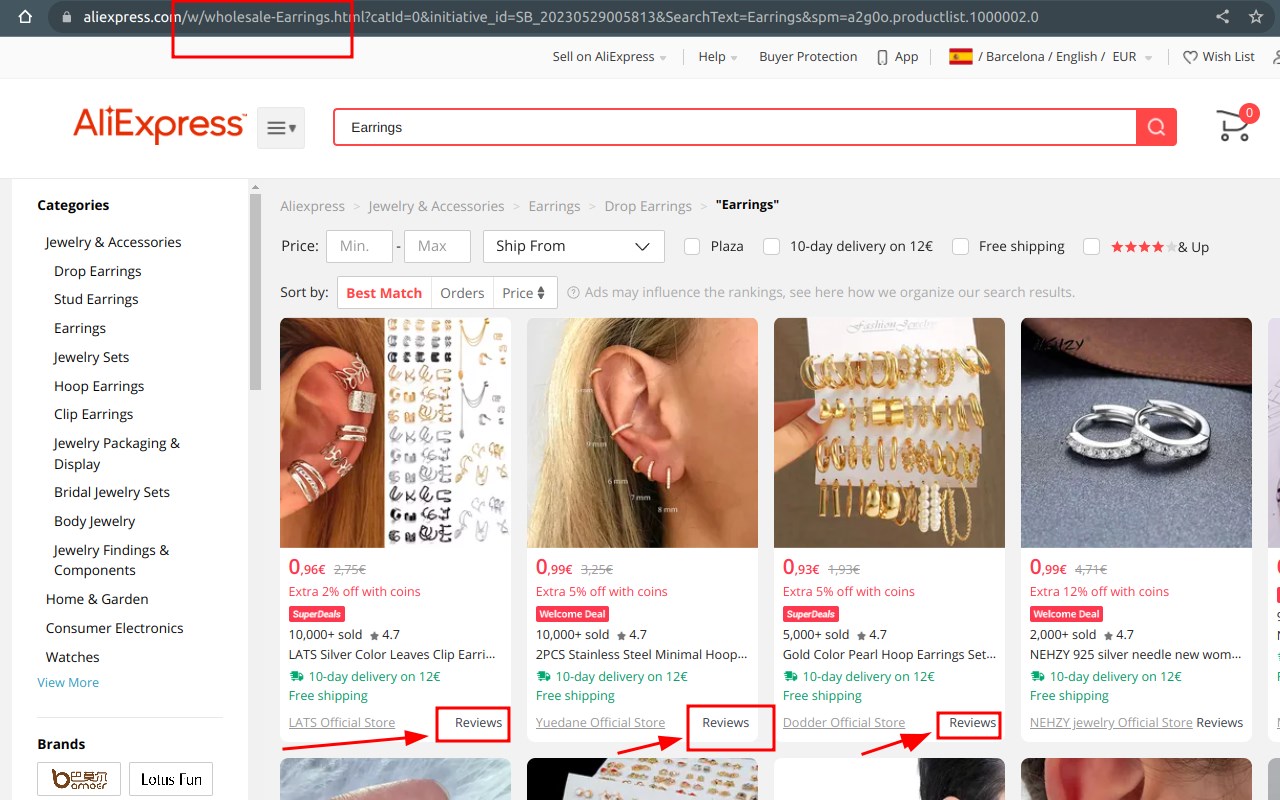Bookmark this page with the star icon
The height and width of the screenshot is (800, 1280).
pos(1256,16)
